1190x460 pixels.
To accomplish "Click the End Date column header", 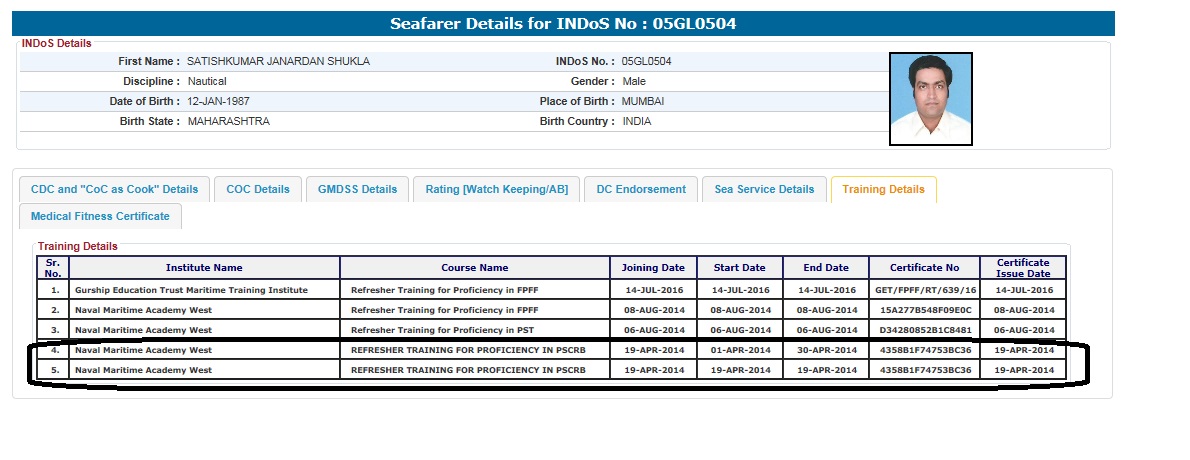I will pyautogui.click(x=825, y=268).
